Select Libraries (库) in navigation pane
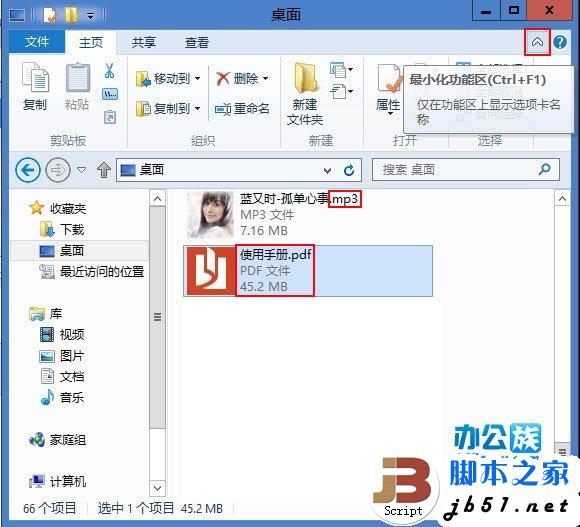Image resolution: width=580 pixels, height=527 pixels. coord(45,314)
